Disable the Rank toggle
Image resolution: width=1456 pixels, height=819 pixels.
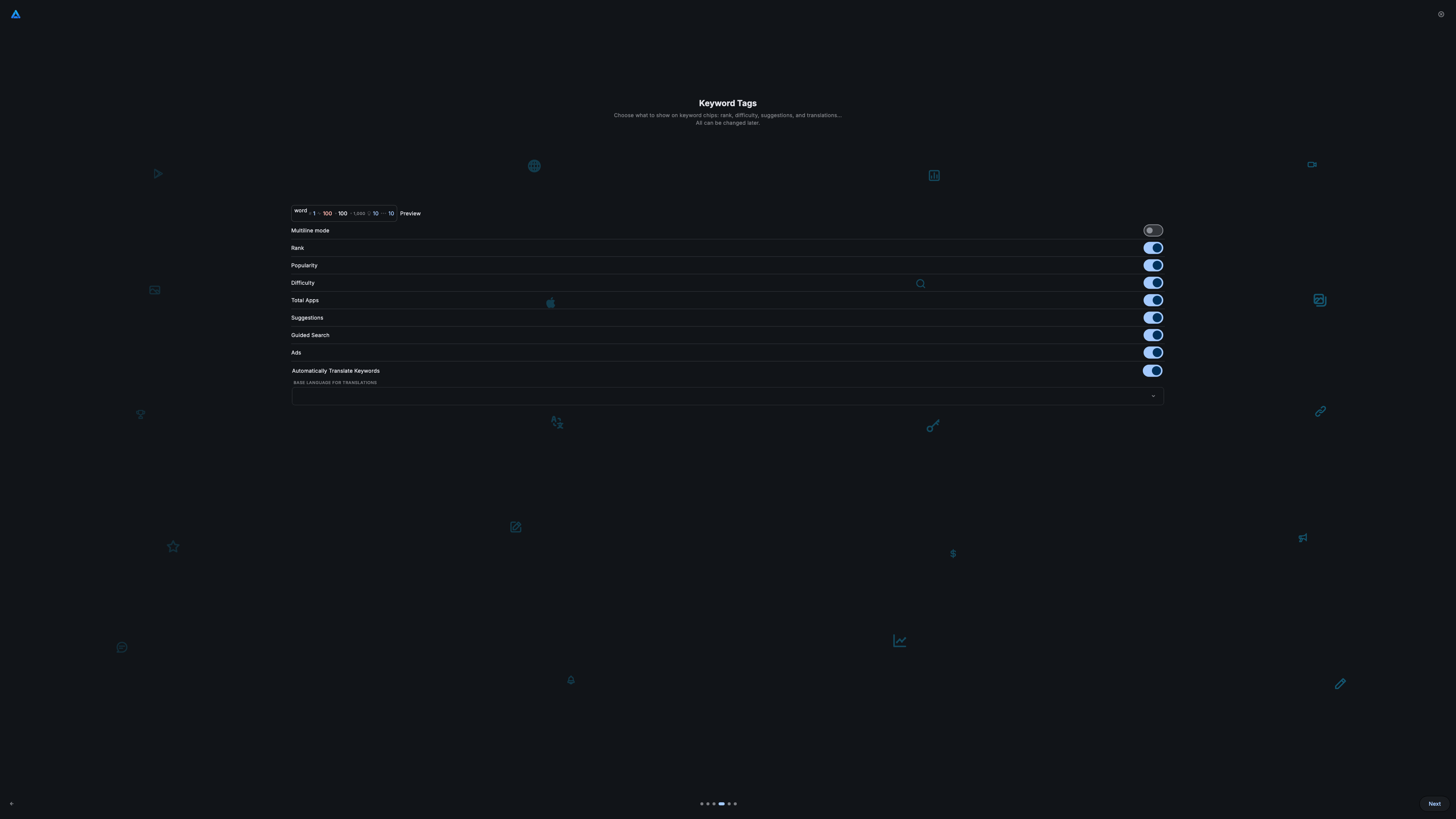(1153, 248)
